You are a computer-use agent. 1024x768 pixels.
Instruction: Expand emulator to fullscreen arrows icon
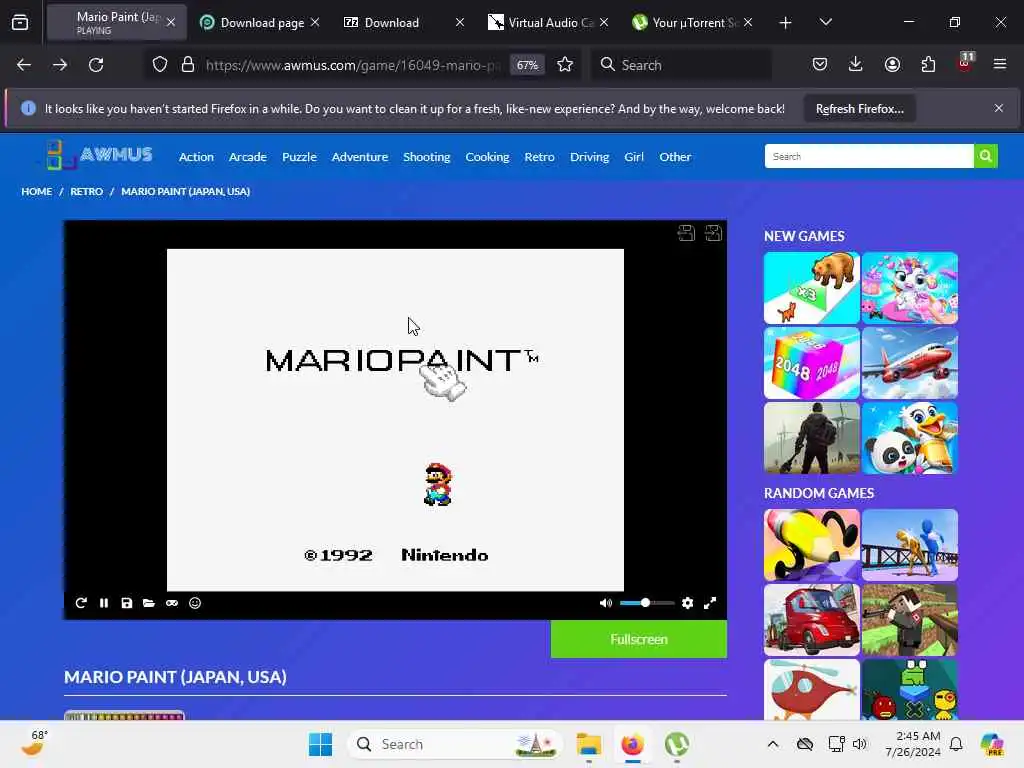710,603
